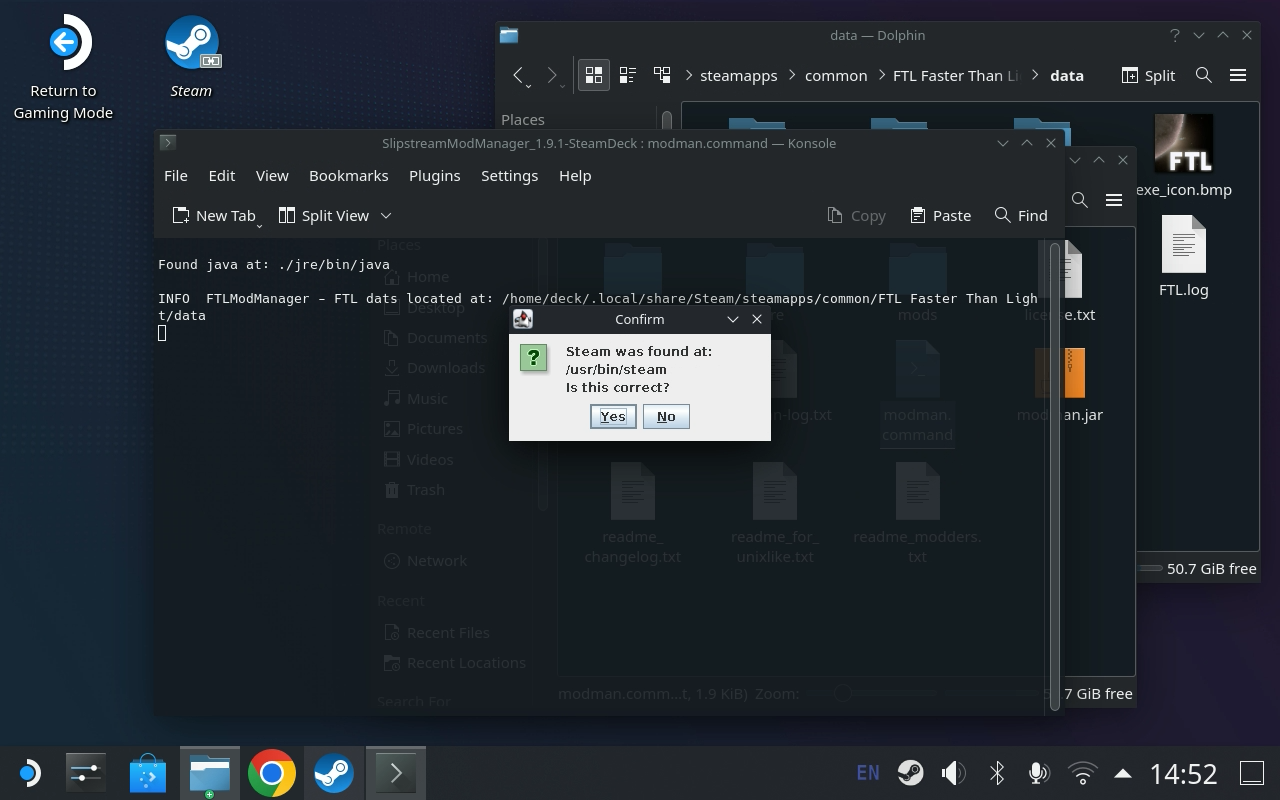The height and width of the screenshot is (800, 1280).
Task: Click common breadcrumb in Dolphin
Action: (x=836, y=75)
